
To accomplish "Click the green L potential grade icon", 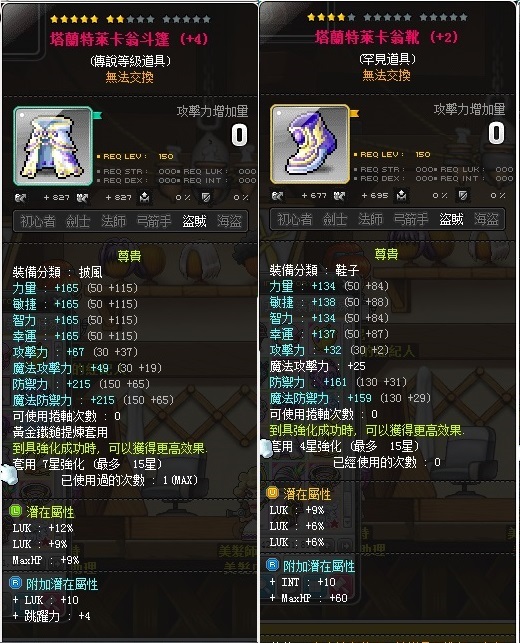I will (x=15, y=511).
